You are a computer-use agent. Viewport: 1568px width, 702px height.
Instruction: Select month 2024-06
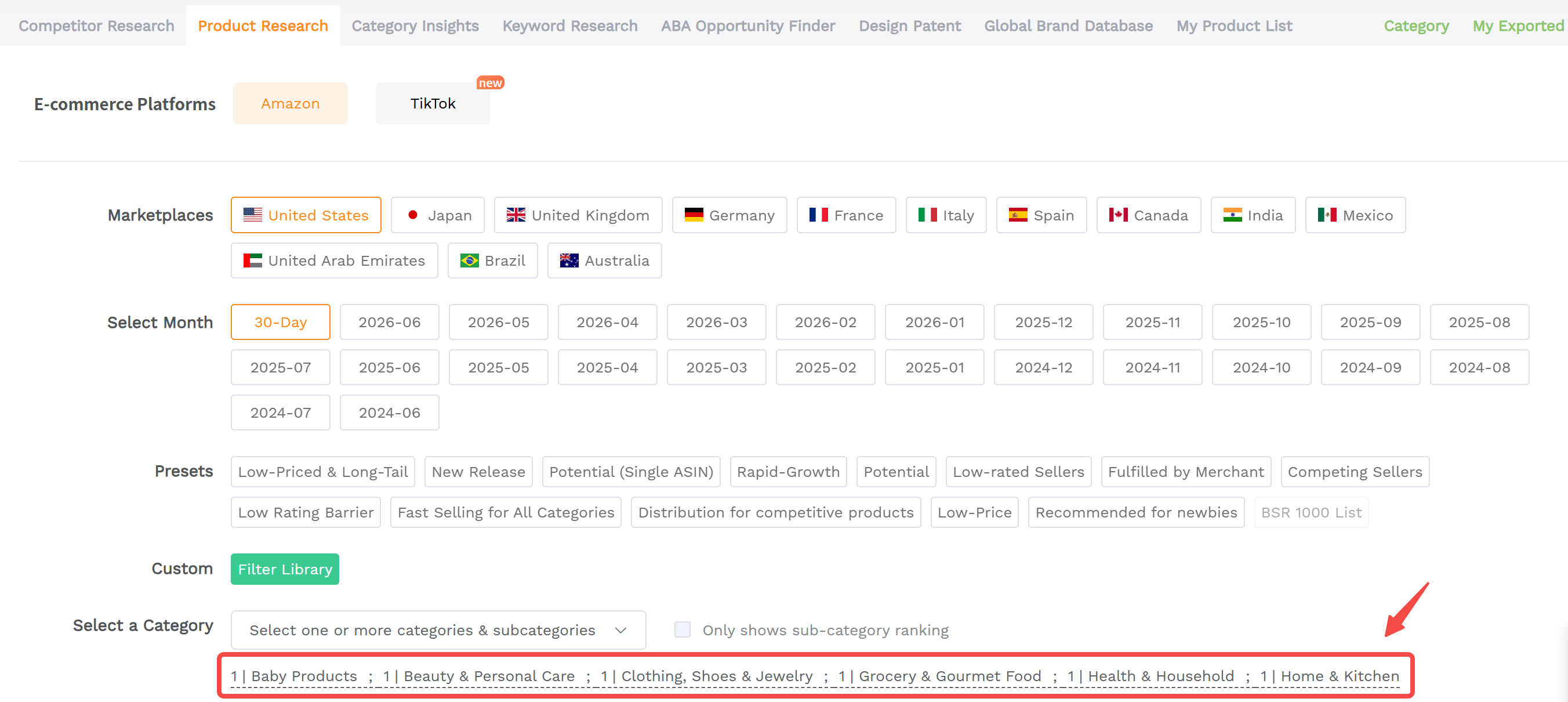pos(390,413)
